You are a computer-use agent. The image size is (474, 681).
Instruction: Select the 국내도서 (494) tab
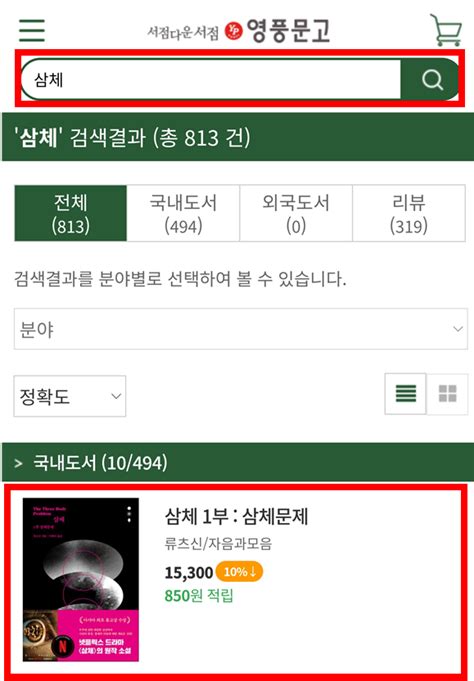coord(183,213)
